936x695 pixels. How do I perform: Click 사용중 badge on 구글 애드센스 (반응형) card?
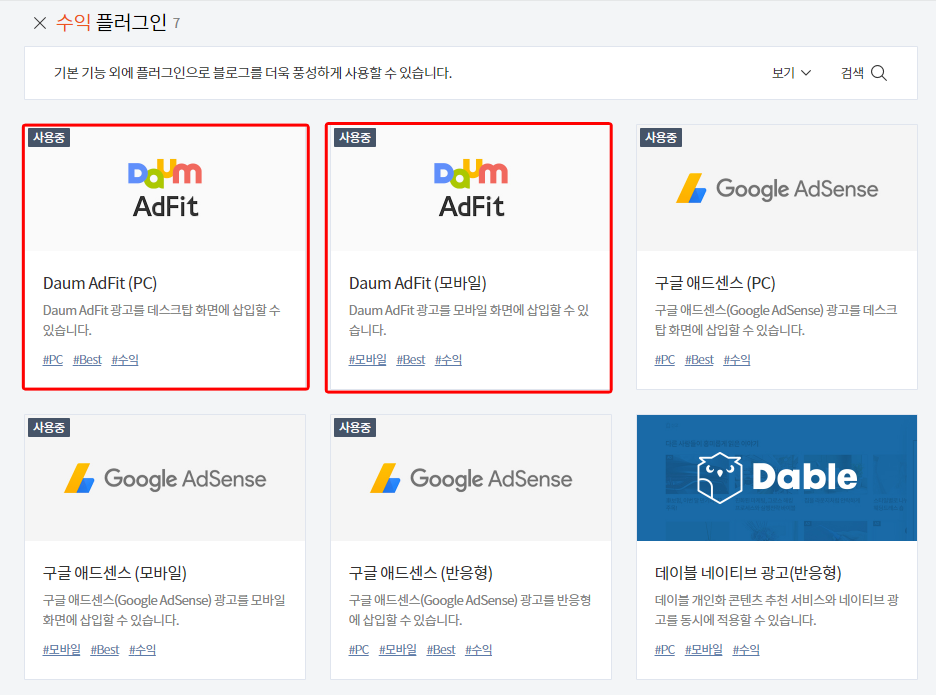[355, 428]
